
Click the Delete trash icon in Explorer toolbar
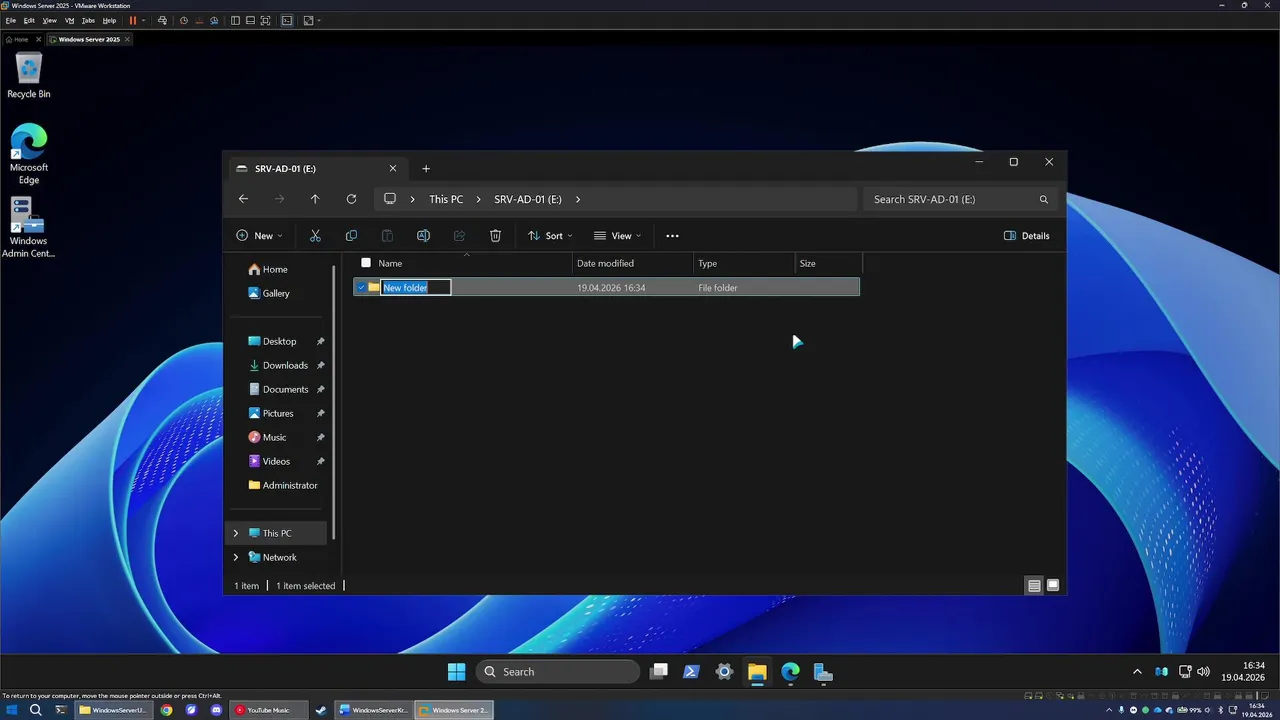(x=495, y=236)
